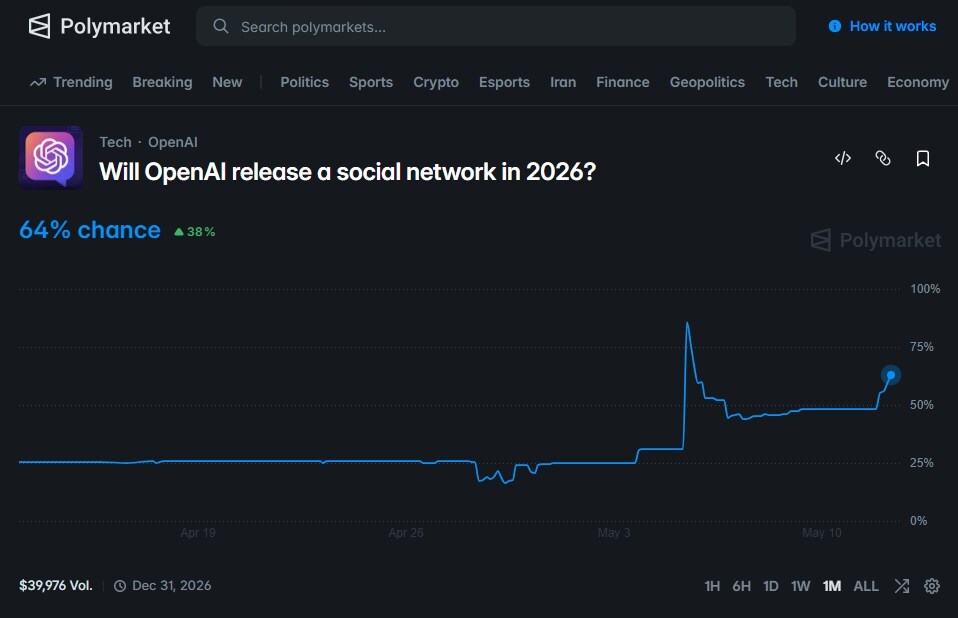Focus the Search polymarkets field

495,26
